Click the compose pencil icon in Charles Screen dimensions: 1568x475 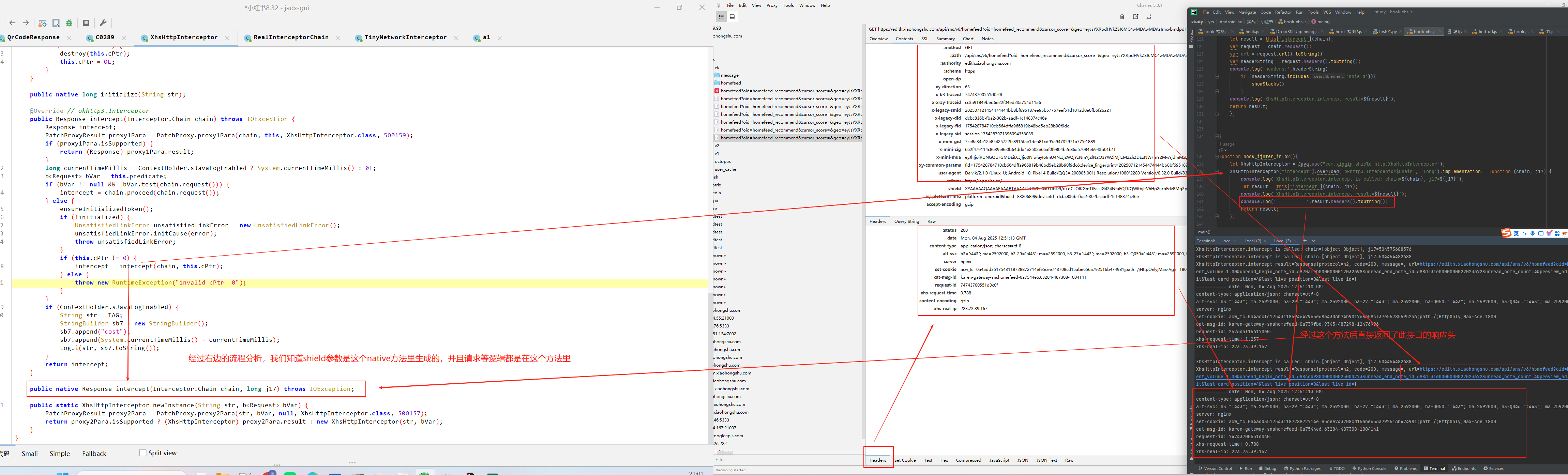(1135, 17)
